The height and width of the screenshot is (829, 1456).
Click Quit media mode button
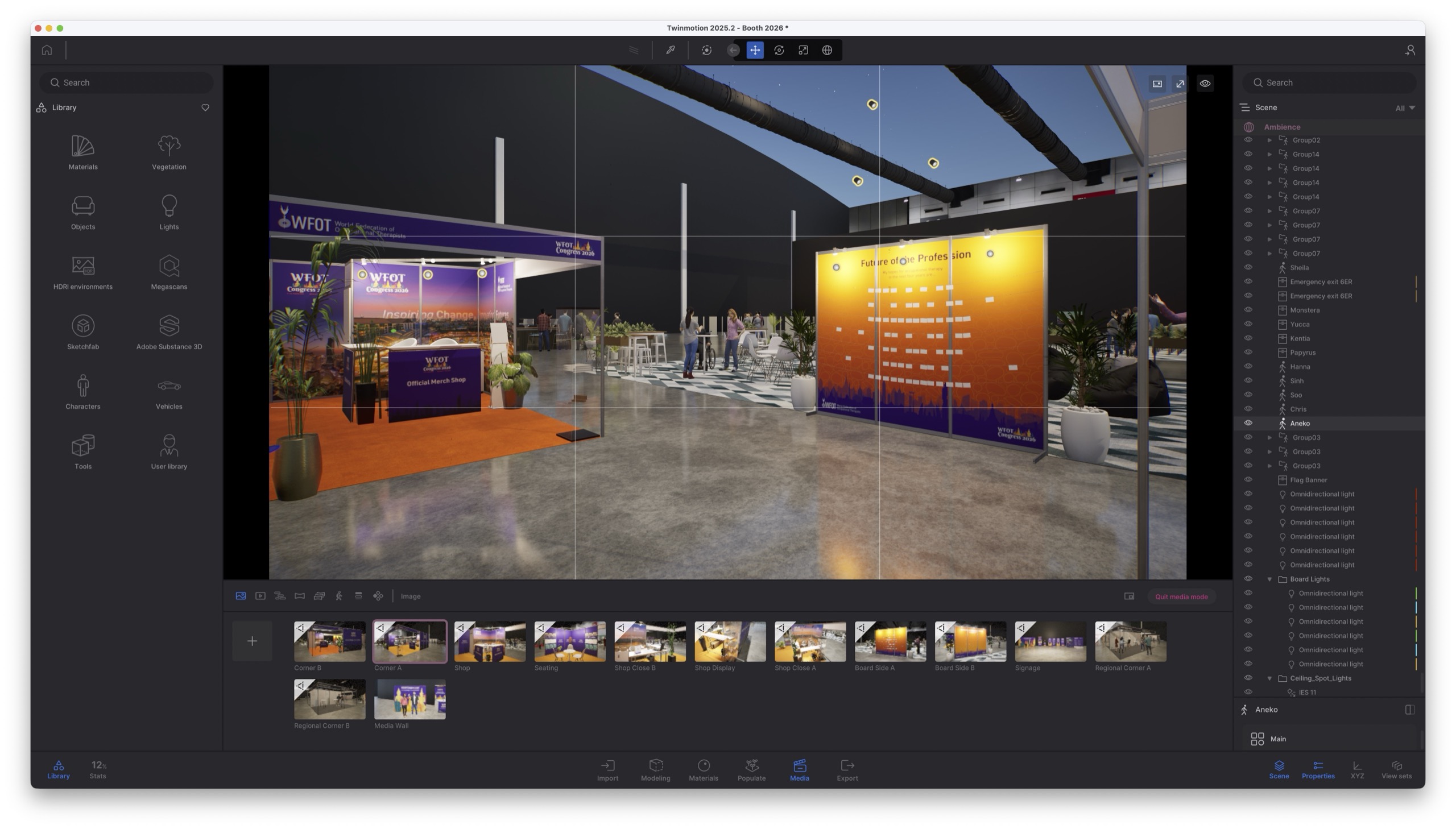1180,596
